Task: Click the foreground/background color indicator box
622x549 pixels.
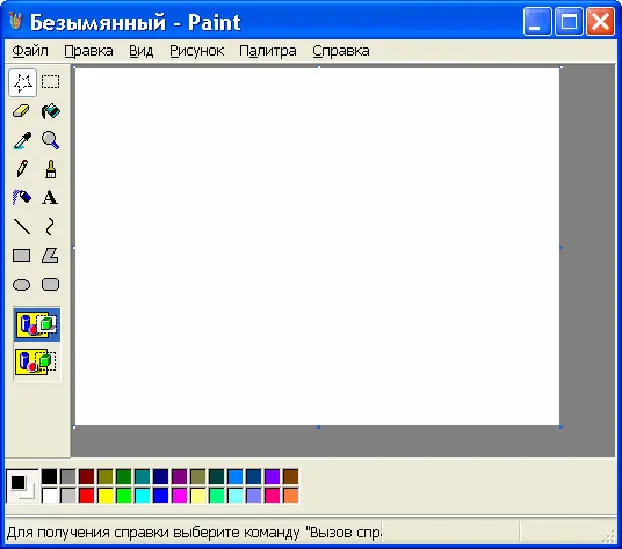Action: click(23, 486)
